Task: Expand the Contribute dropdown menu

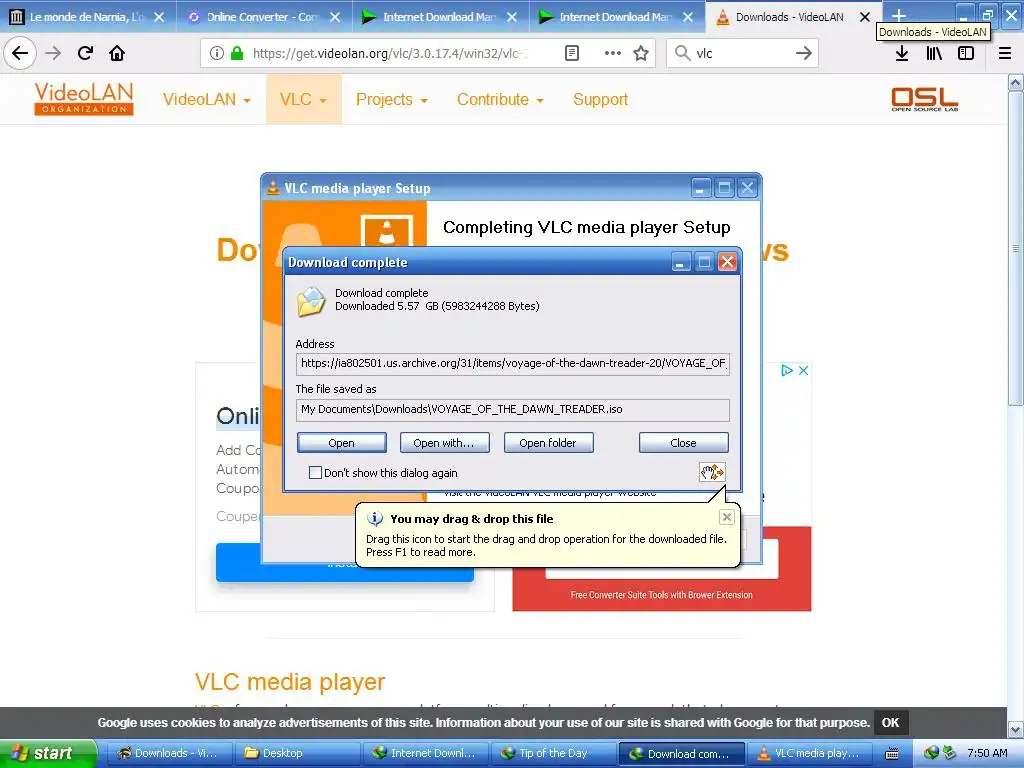Action: click(500, 99)
